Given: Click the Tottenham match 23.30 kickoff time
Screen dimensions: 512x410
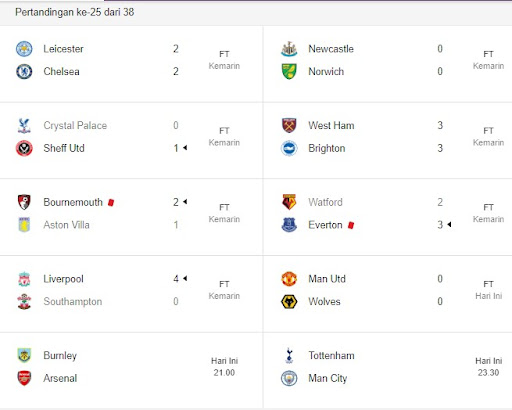Looking at the screenshot, I should 488,373.
